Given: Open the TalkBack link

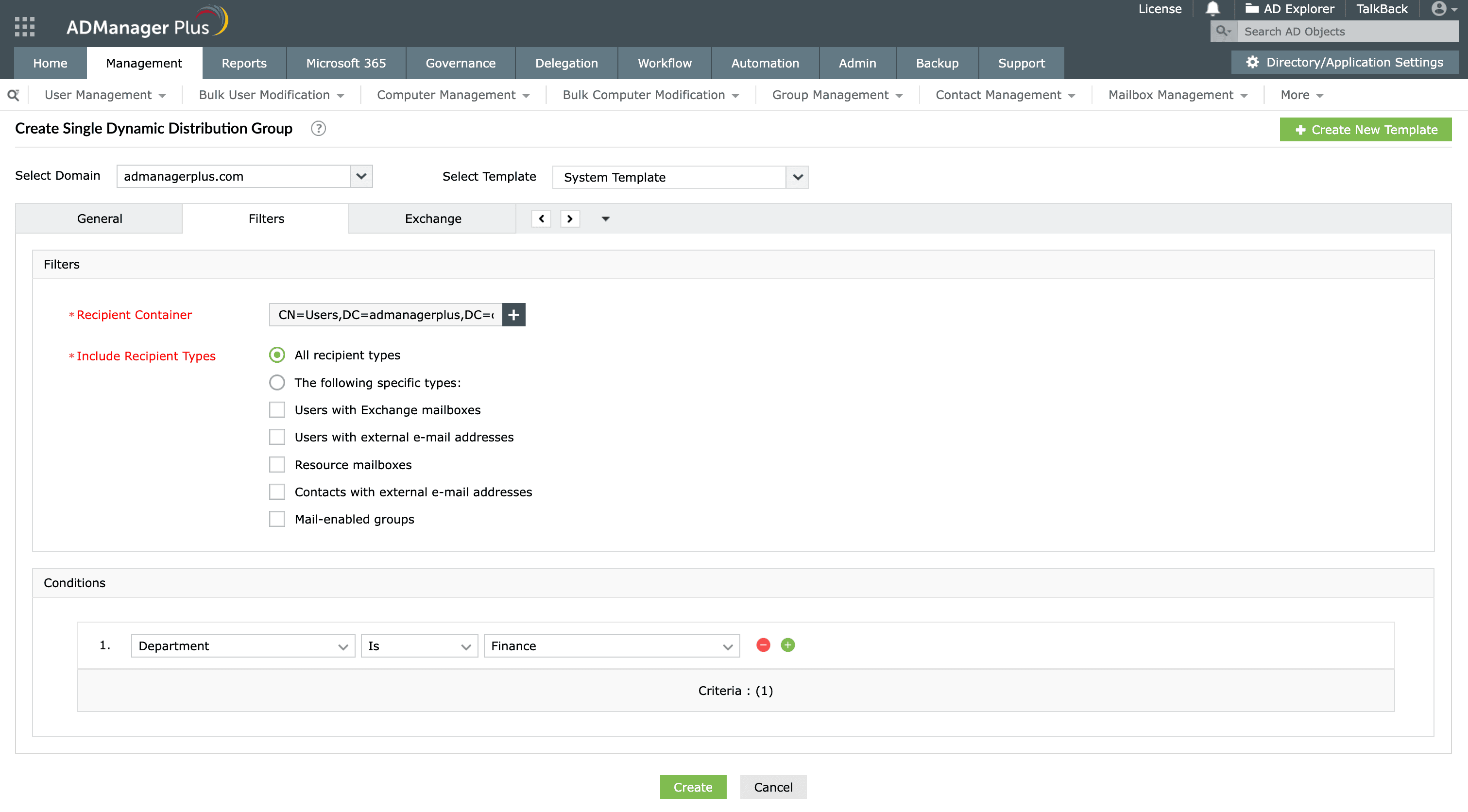Looking at the screenshot, I should tap(1382, 9).
